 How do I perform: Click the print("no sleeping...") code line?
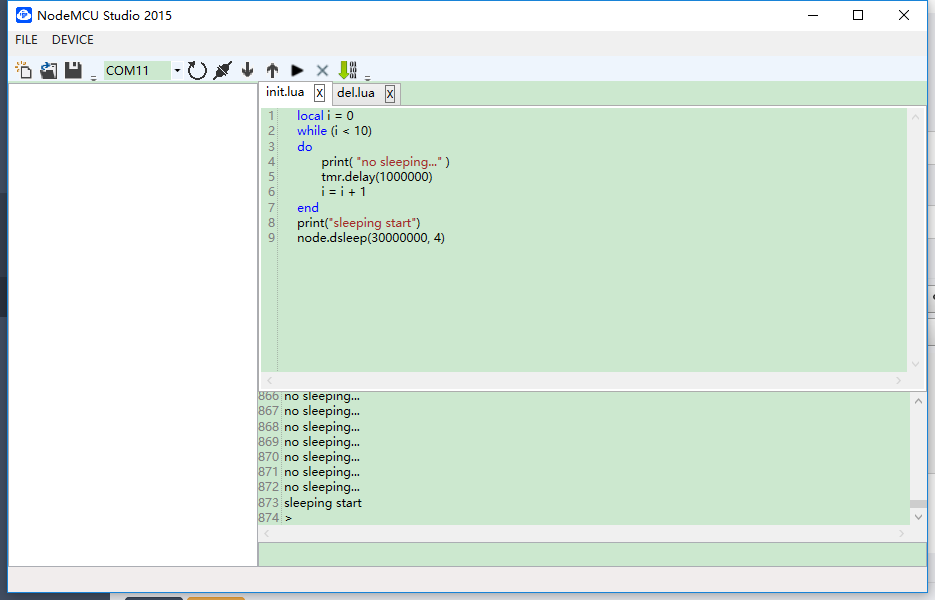tap(385, 162)
